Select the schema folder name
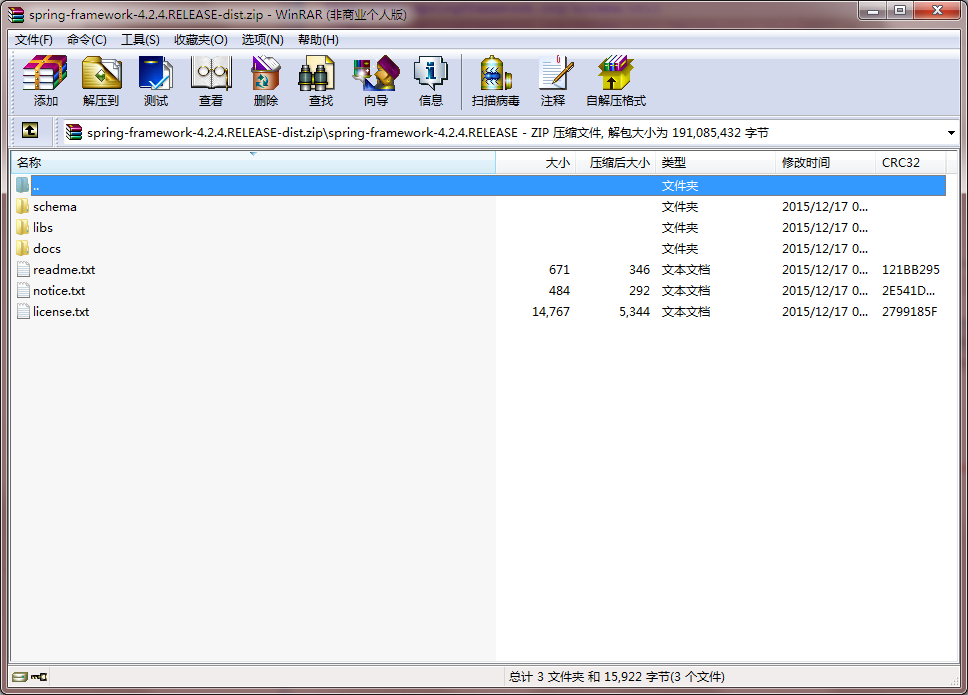Viewport: 968px width, 695px height. 55,207
